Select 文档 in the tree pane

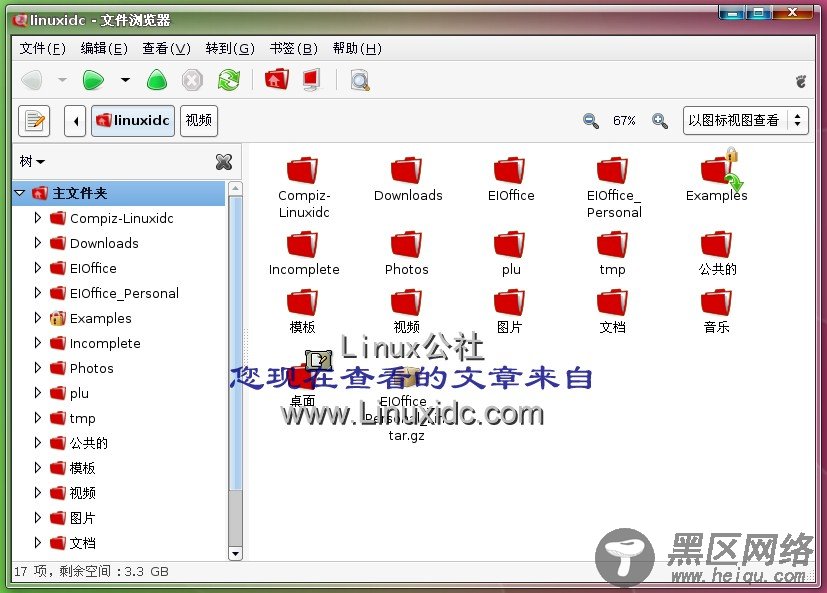82,543
